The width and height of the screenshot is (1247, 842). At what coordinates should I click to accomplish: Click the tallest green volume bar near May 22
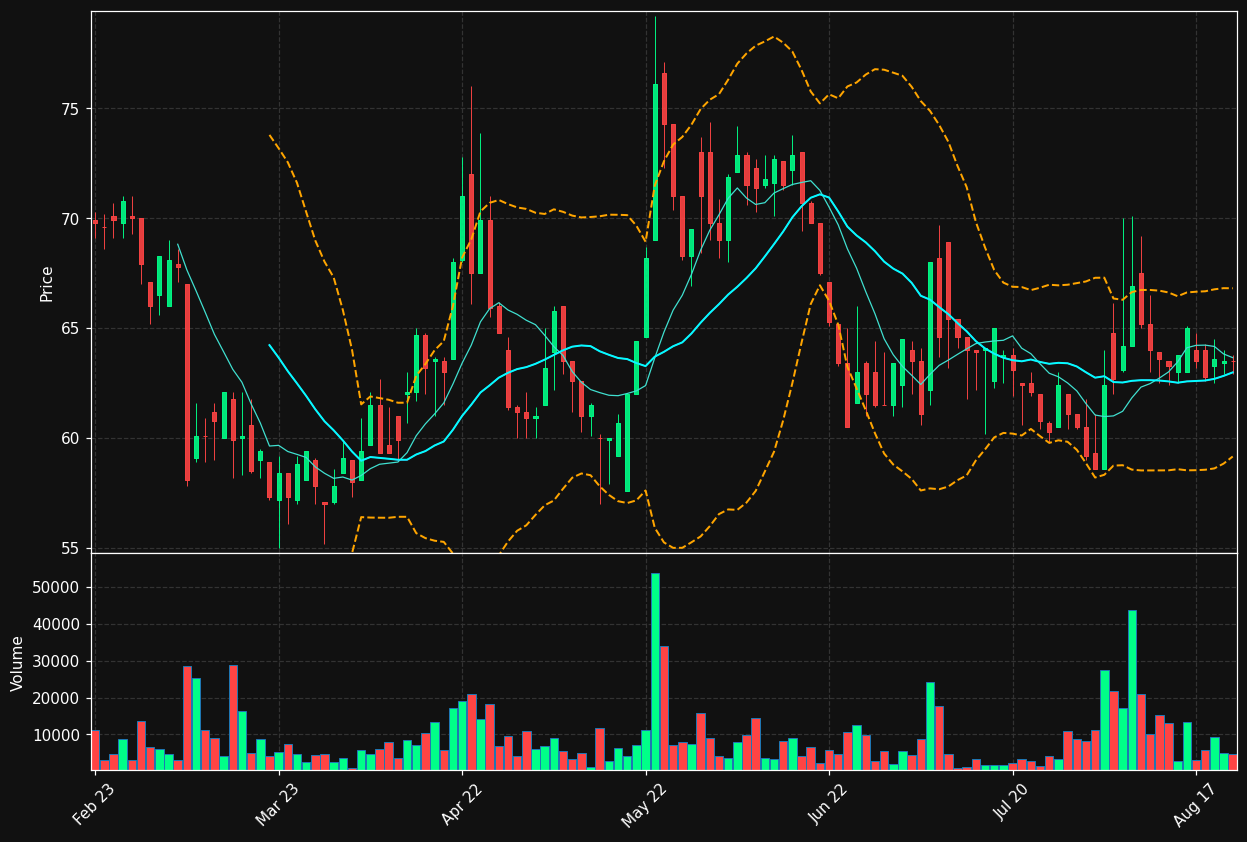point(655,671)
